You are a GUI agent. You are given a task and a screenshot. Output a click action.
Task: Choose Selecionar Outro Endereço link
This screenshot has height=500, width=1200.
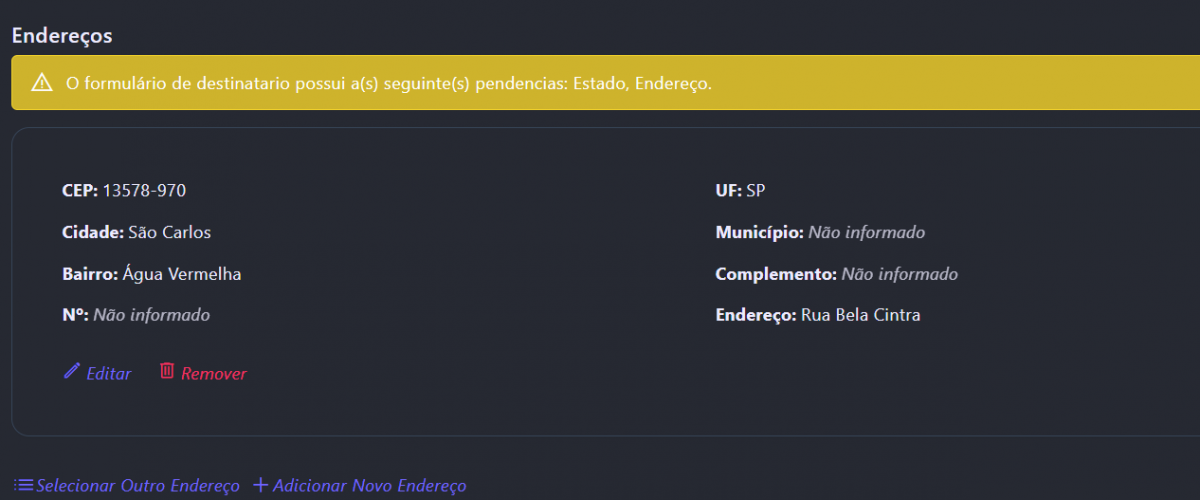138,486
